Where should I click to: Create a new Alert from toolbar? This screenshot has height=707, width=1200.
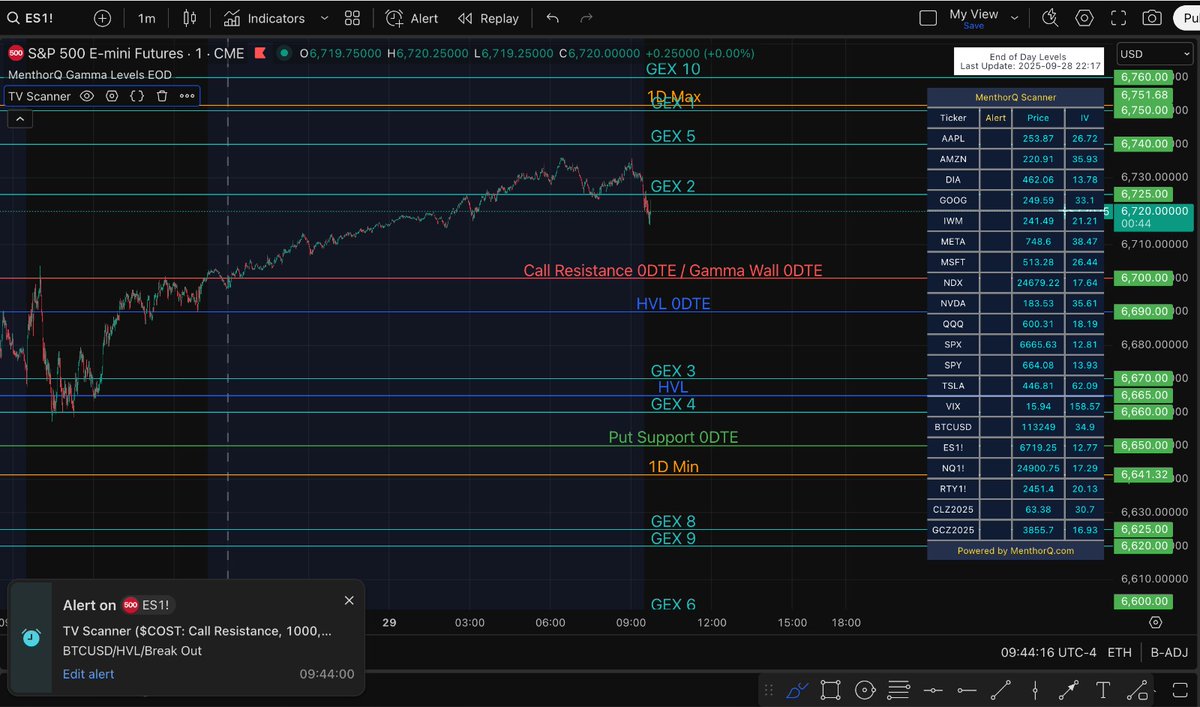pos(412,18)
